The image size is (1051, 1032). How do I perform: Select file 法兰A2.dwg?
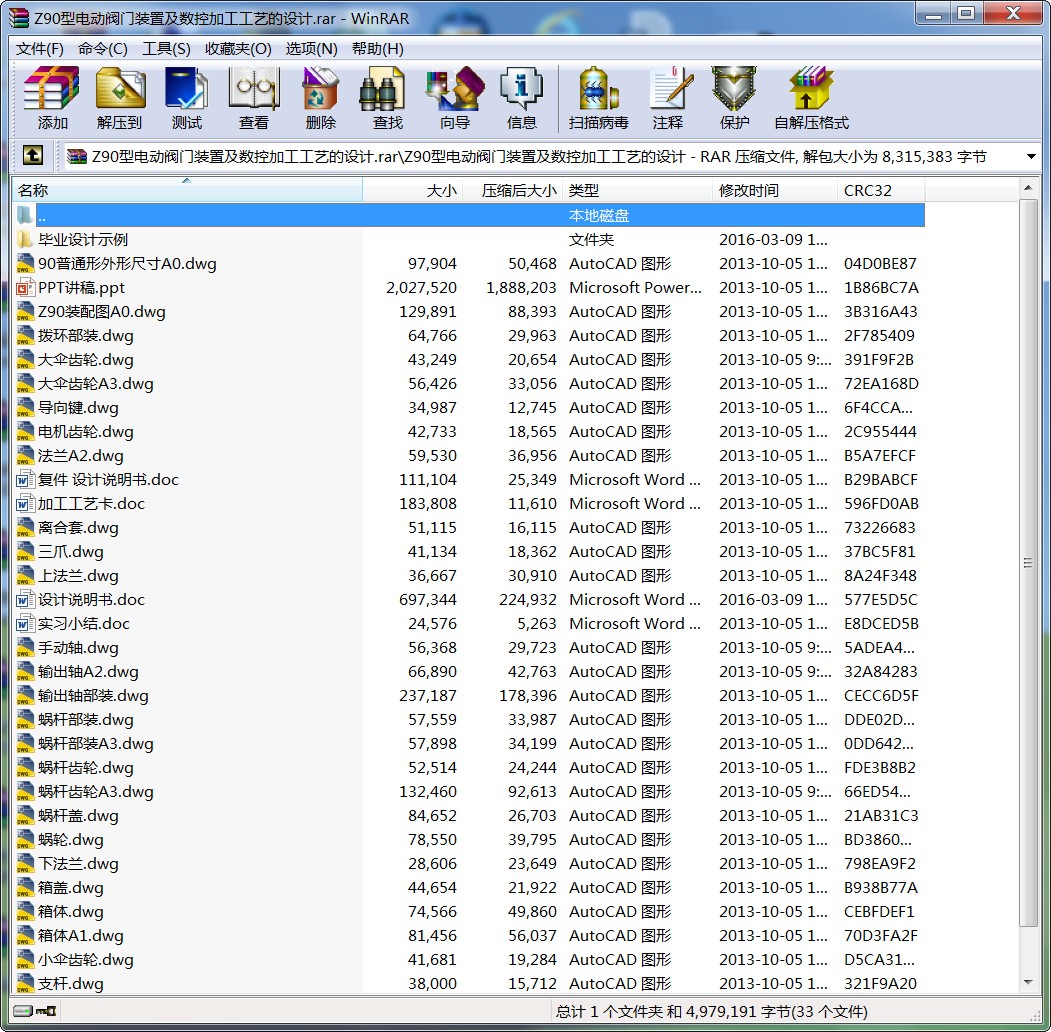coord(80,456)
